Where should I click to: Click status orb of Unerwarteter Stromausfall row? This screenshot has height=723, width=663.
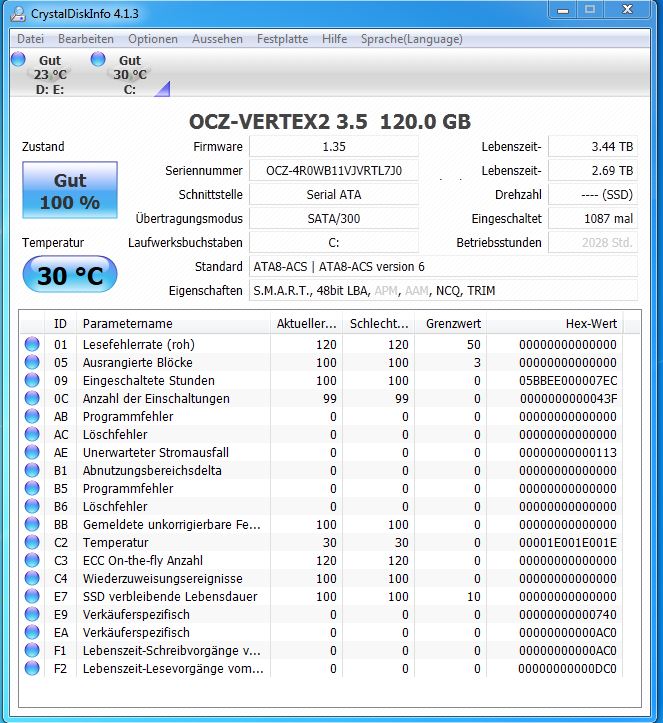coord(32,452)
